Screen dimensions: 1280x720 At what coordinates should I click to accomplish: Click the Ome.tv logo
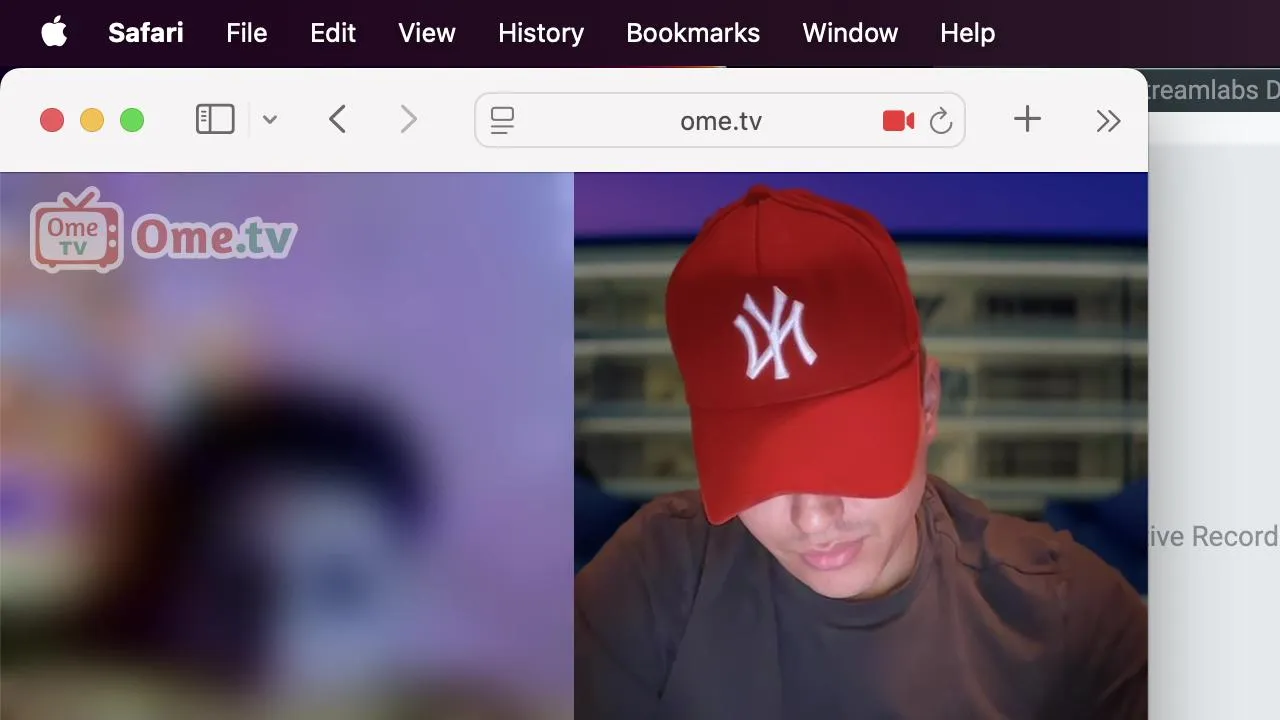[x=163, y=232]
